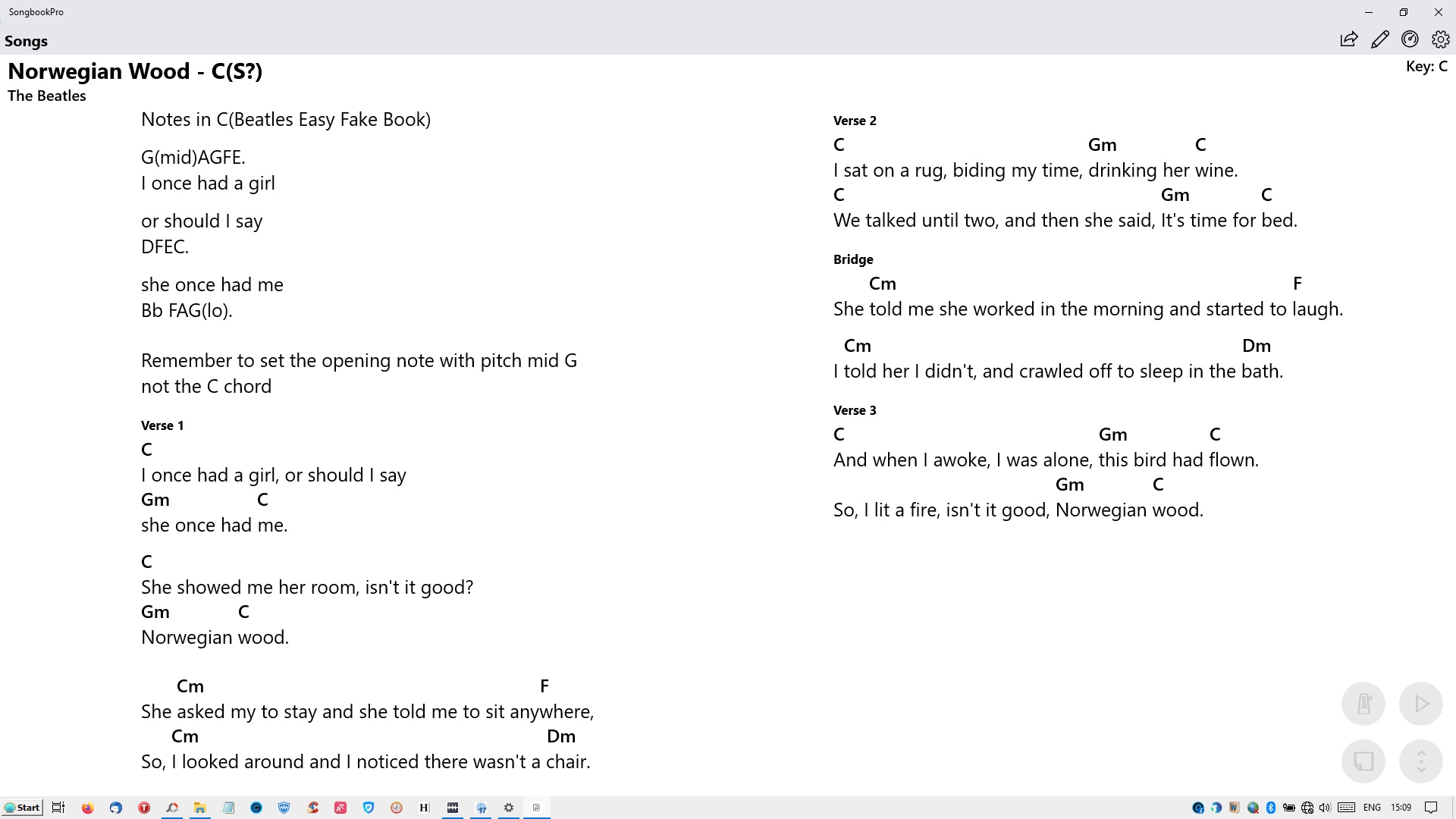Click the text 'G(mid)AGFE.'
The image size is (1456, 819).
[x=193, y=158]
